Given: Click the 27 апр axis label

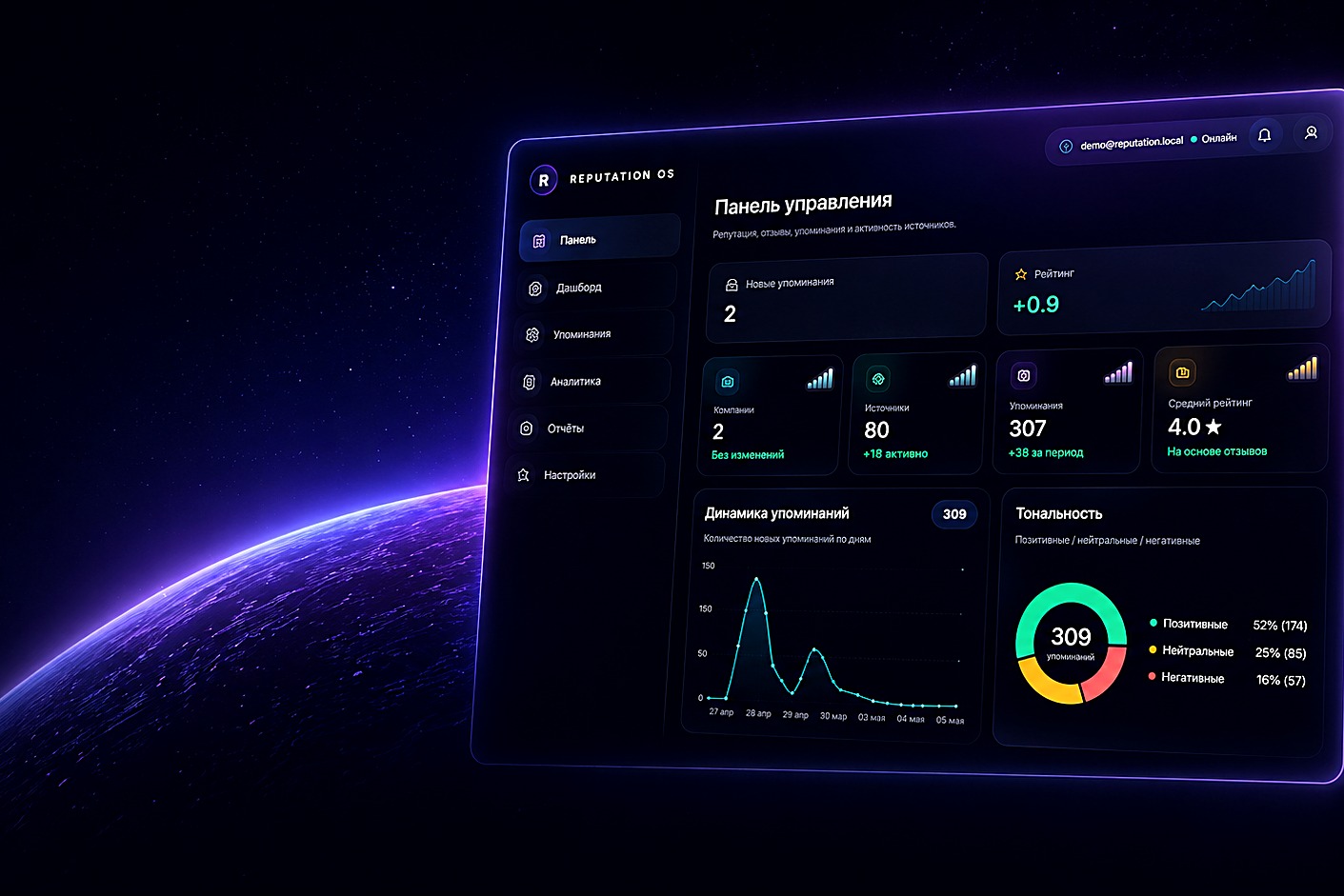Looking at the screenshot, I should 721,712.
